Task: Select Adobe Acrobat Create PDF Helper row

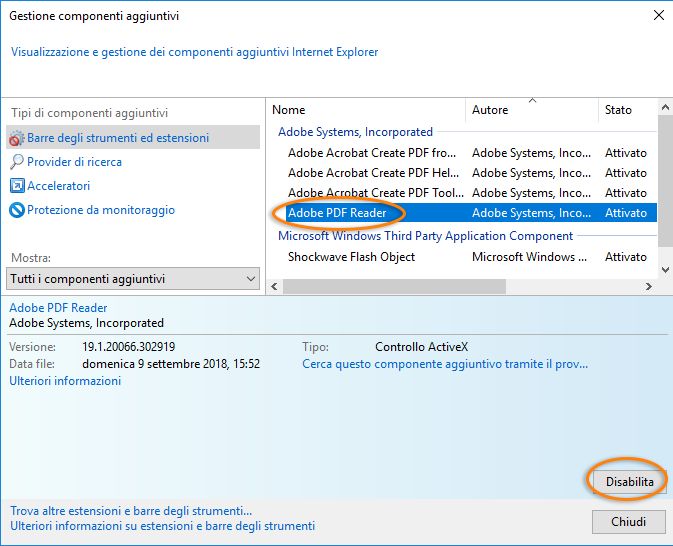Action: point(371,173)
